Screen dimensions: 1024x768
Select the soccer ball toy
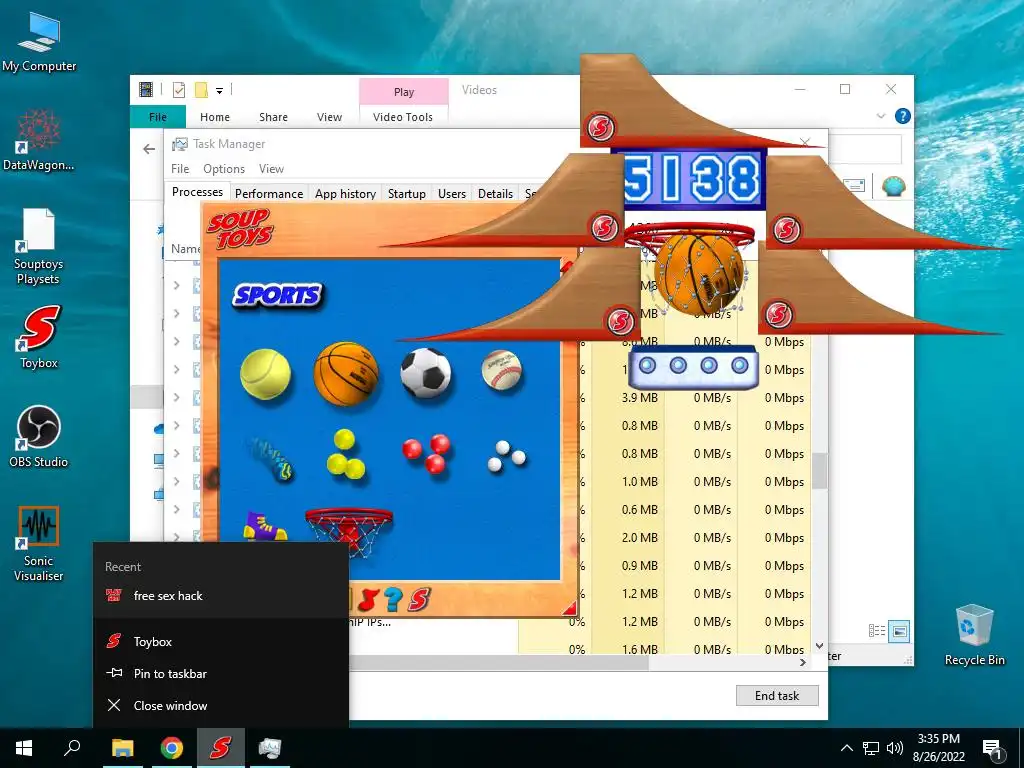point(425,373)
